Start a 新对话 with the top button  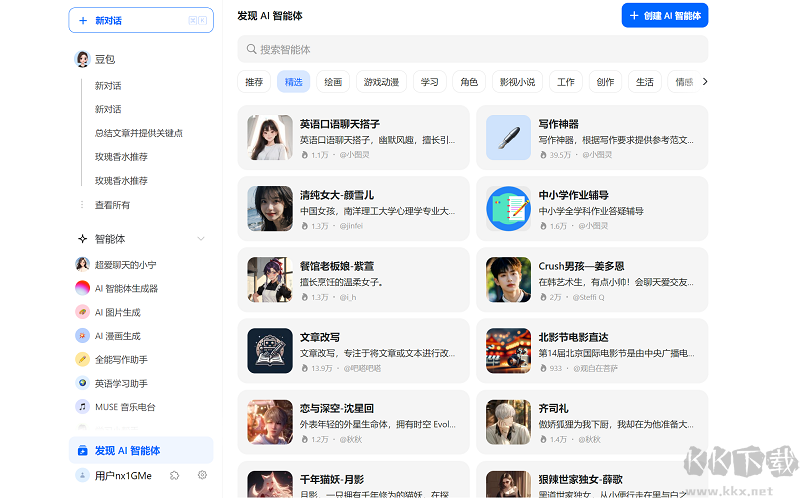tap(141, 20)
